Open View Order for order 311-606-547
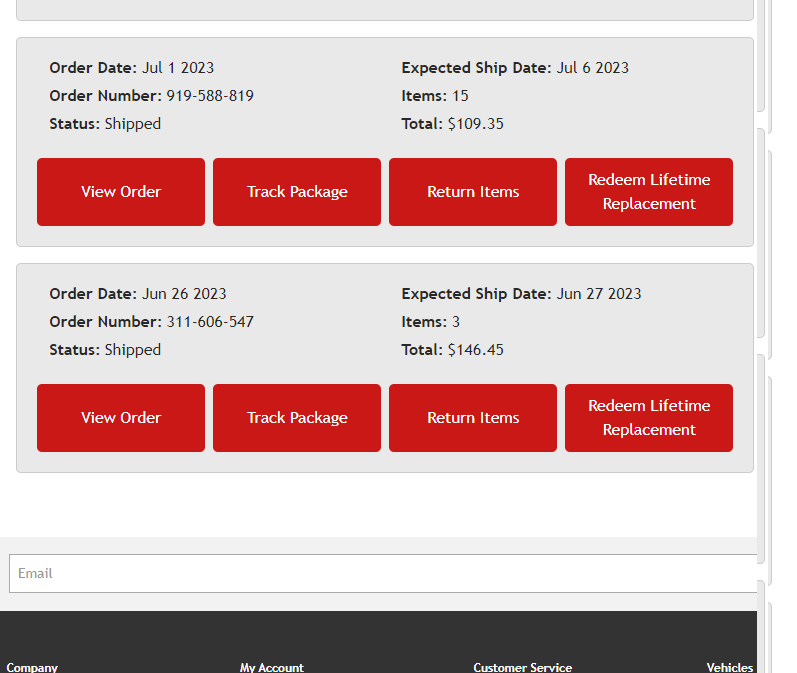This screenshot has height=673, width=797. (121, 418)
